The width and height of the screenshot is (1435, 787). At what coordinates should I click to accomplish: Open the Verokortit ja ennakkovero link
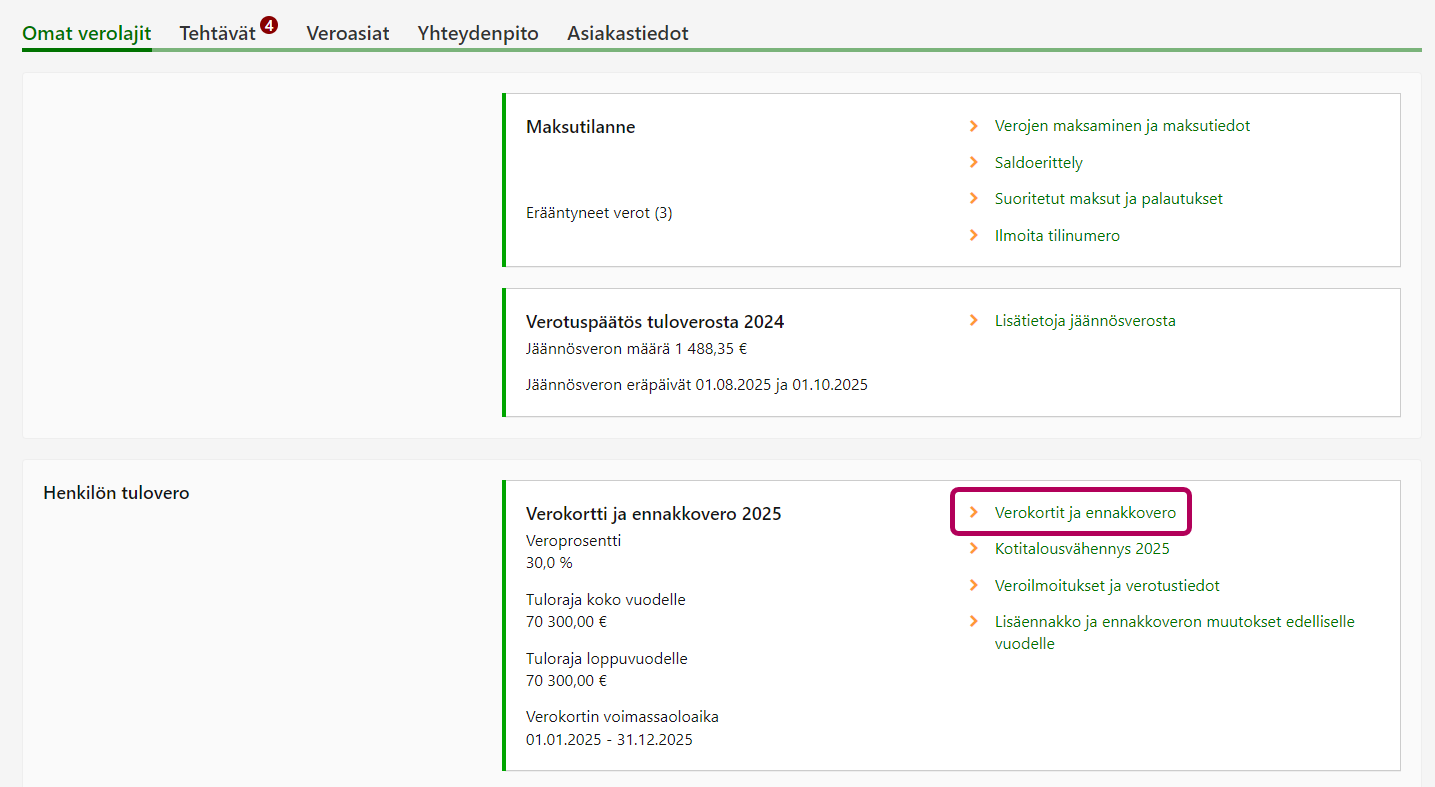(1085, 512)
